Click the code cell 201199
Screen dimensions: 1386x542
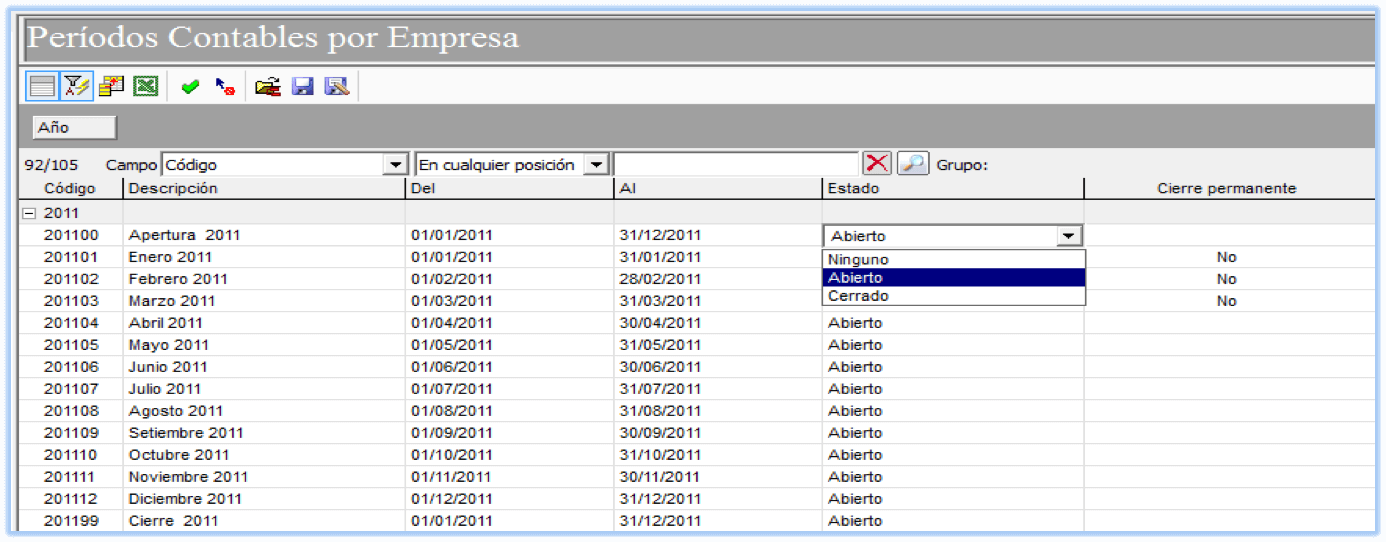point(71,521)
